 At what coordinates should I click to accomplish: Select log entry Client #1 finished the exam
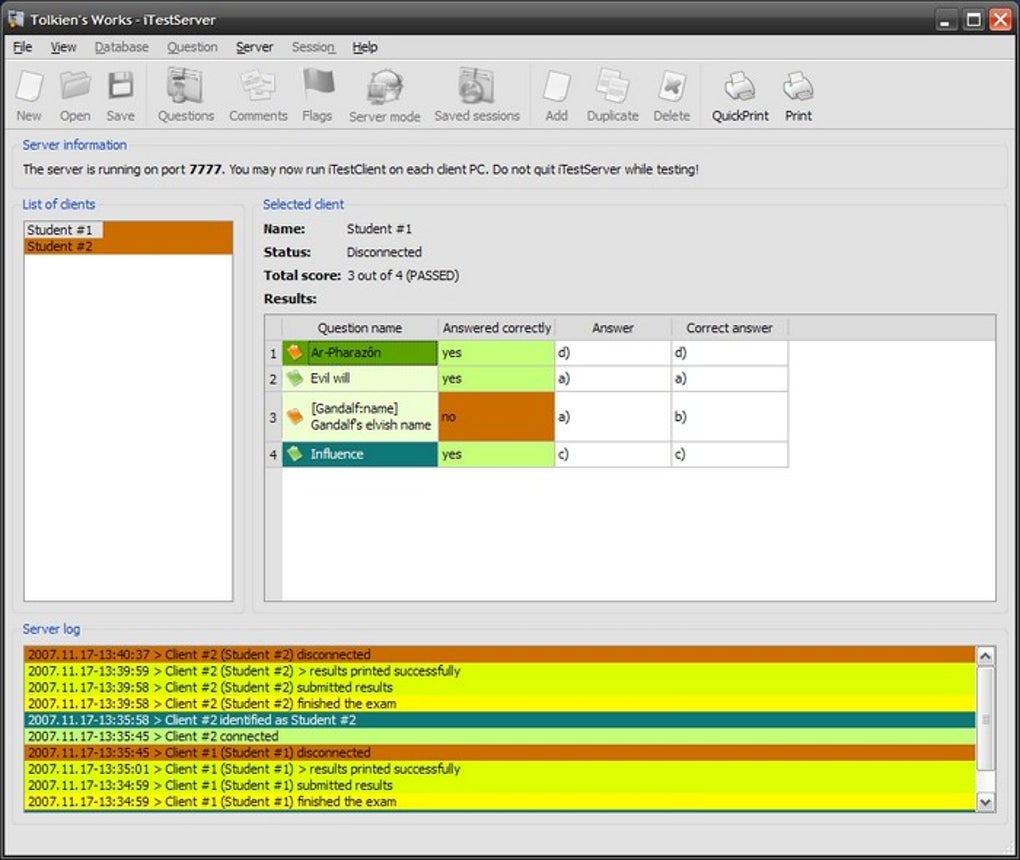[500, 801]
